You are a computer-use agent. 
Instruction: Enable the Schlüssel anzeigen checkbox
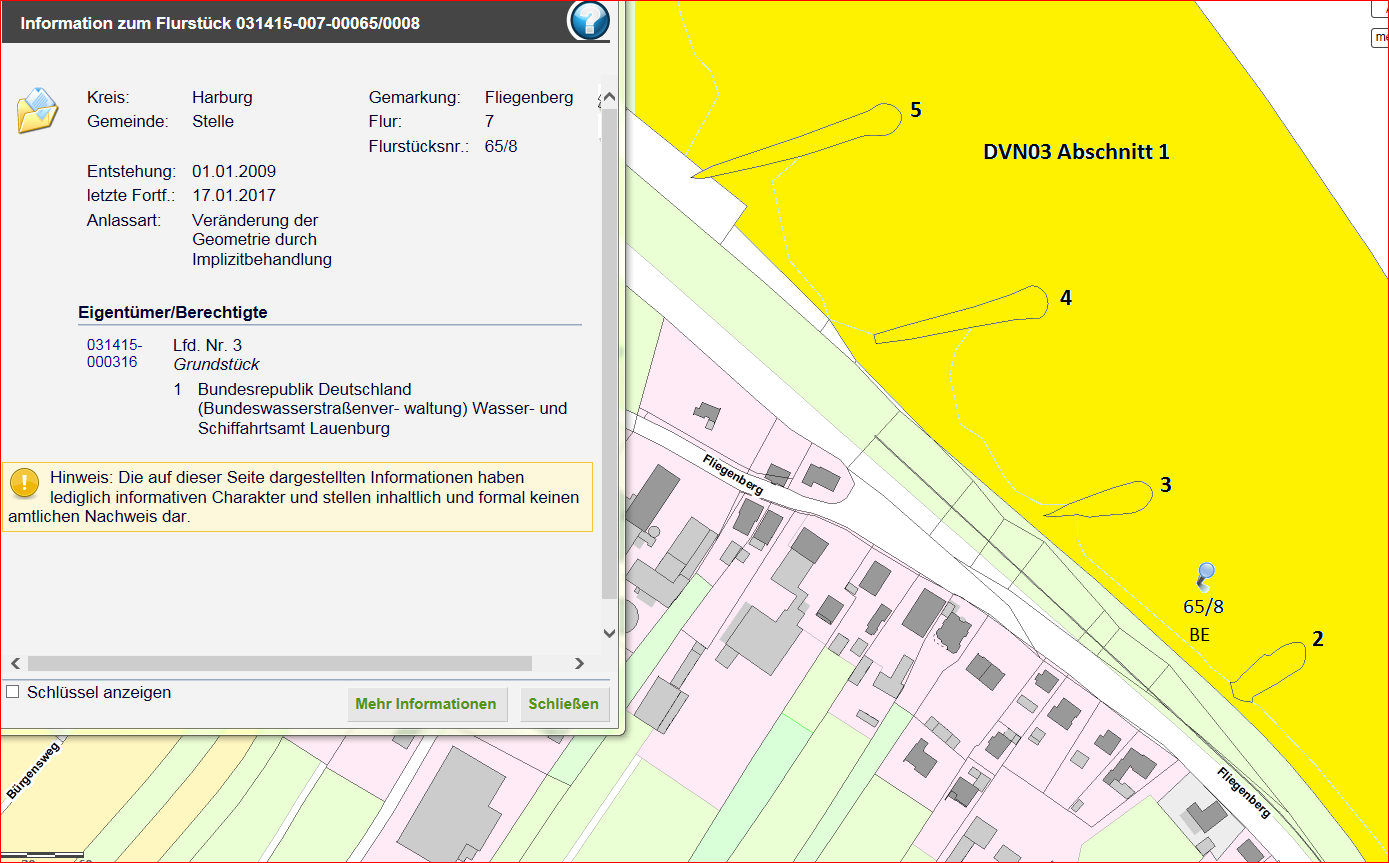tap(13, 692)
